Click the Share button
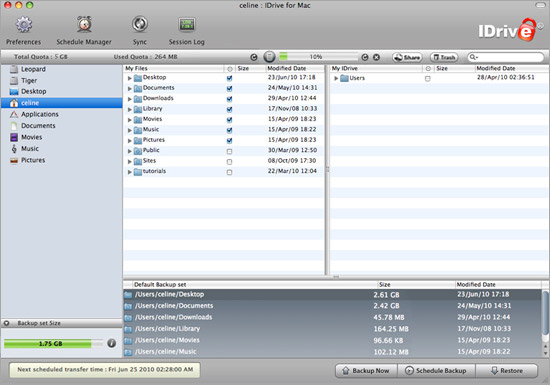 pos(407,58)
